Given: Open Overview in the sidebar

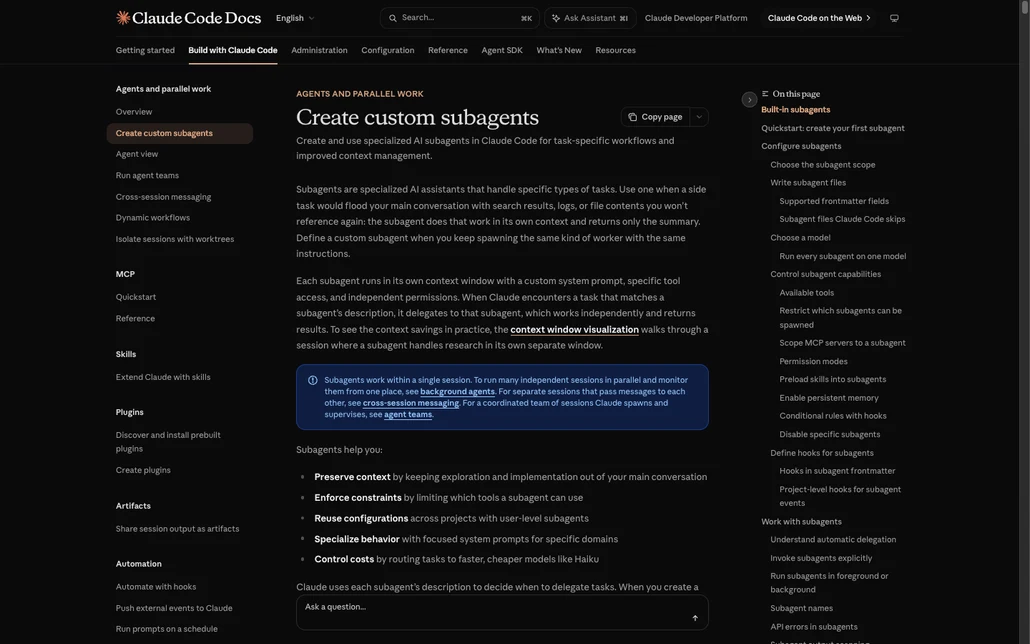Looking at the screenshot, I should [134, 112].
